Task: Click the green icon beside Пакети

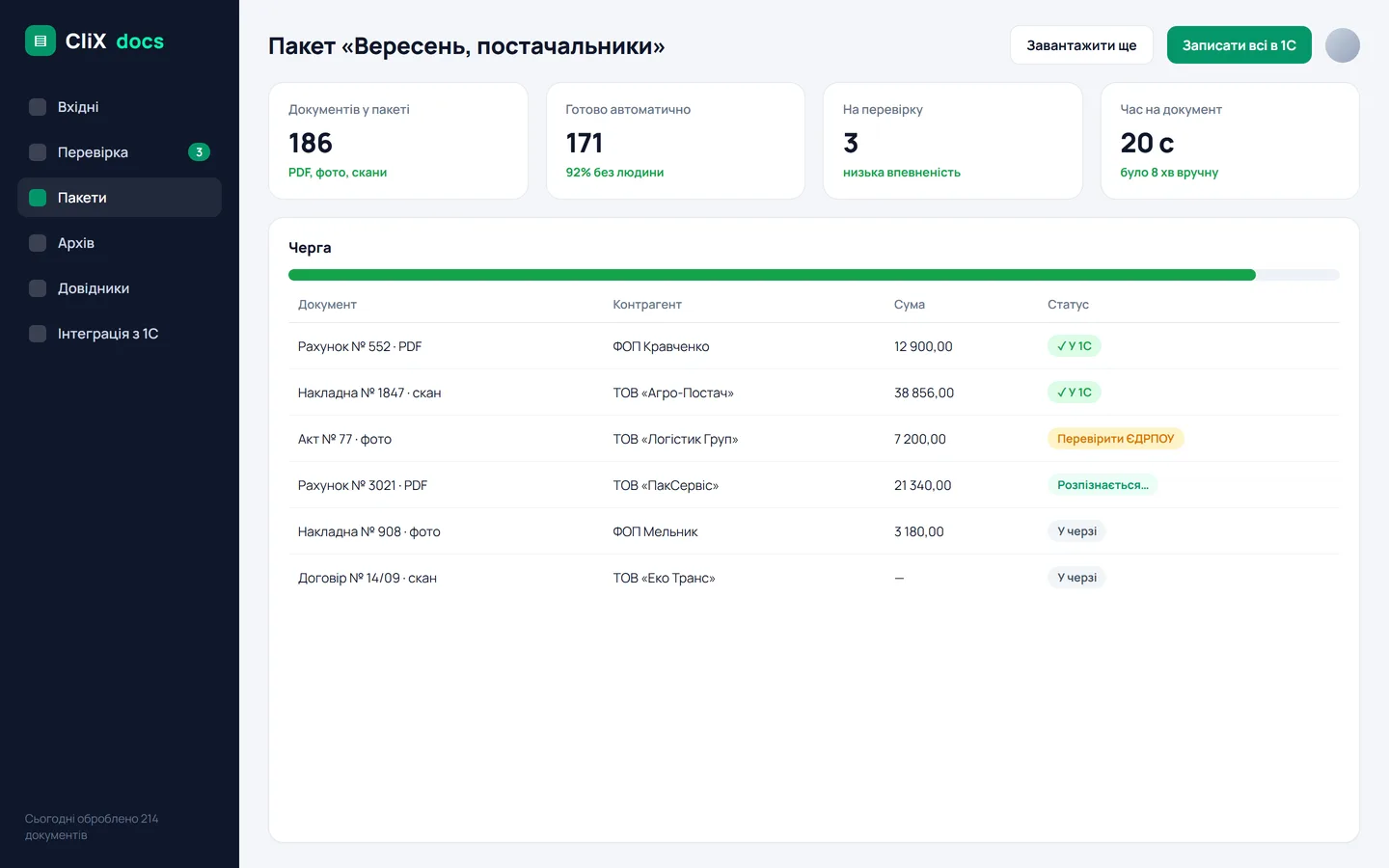Action: [38, 198]
